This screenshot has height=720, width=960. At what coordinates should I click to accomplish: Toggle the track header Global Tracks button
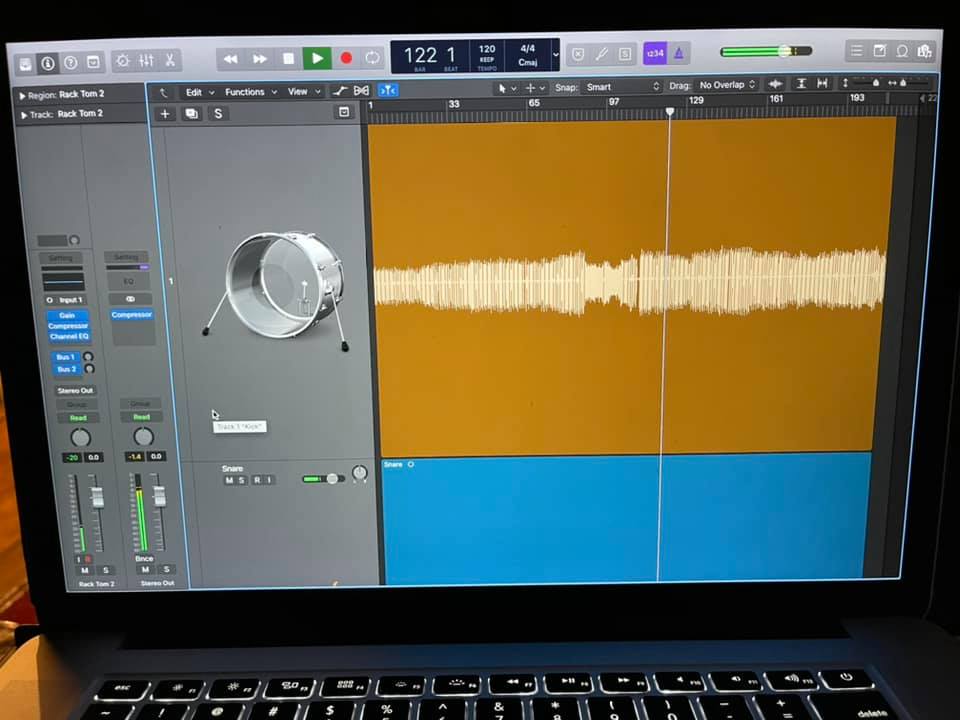343,111
